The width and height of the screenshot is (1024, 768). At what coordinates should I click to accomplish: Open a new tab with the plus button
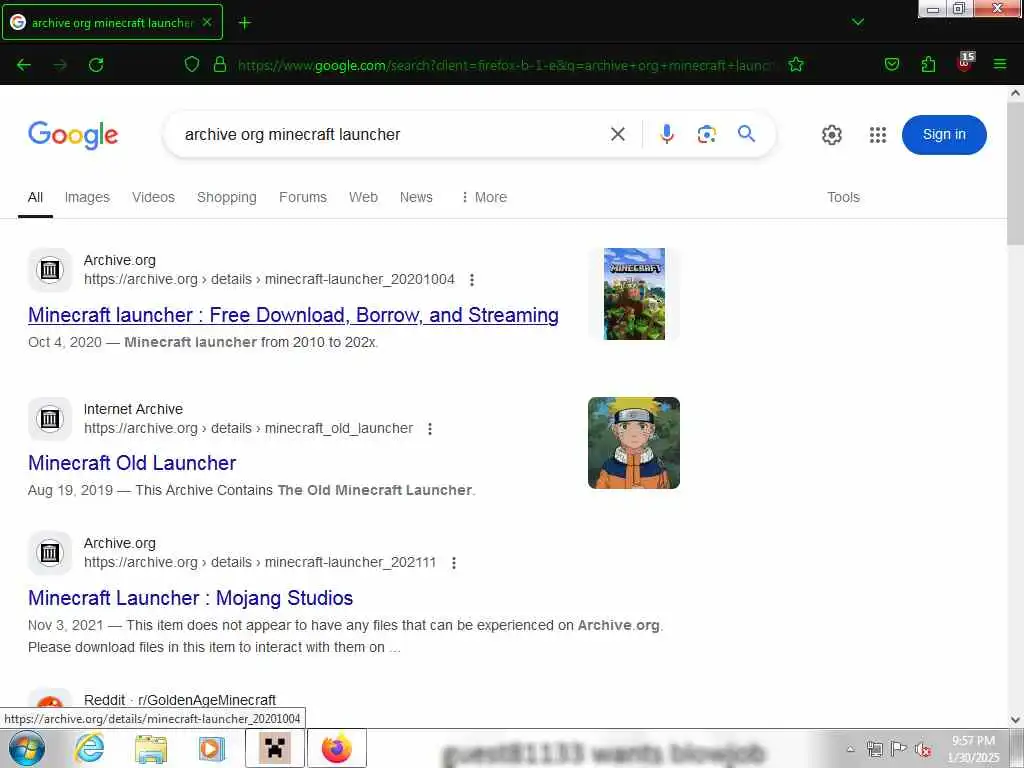244,23
